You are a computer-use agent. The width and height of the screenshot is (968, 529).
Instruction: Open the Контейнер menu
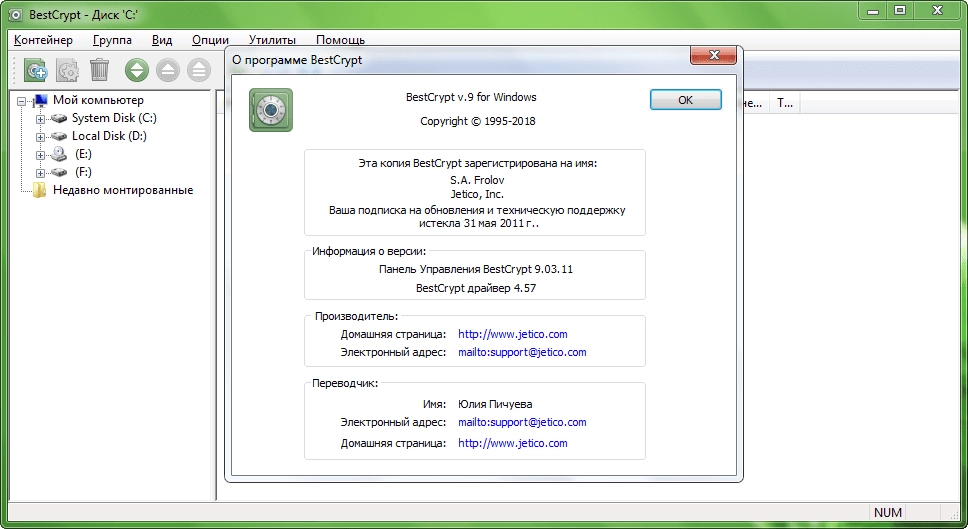pos(43,40)
